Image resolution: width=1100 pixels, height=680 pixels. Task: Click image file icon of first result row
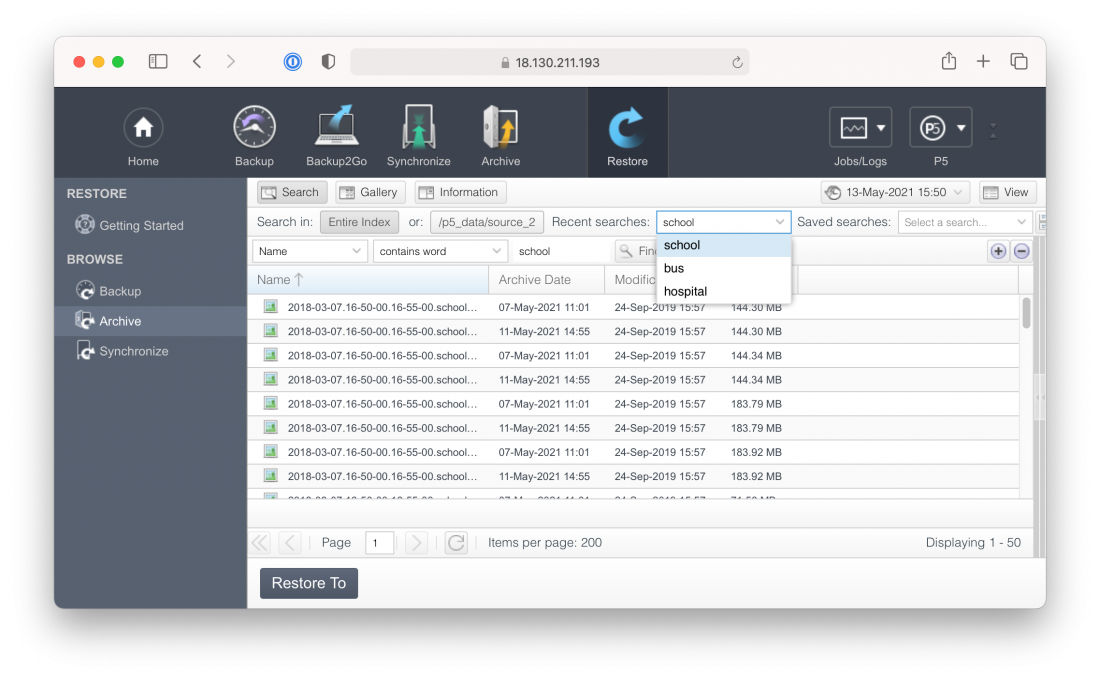(270, 307)
